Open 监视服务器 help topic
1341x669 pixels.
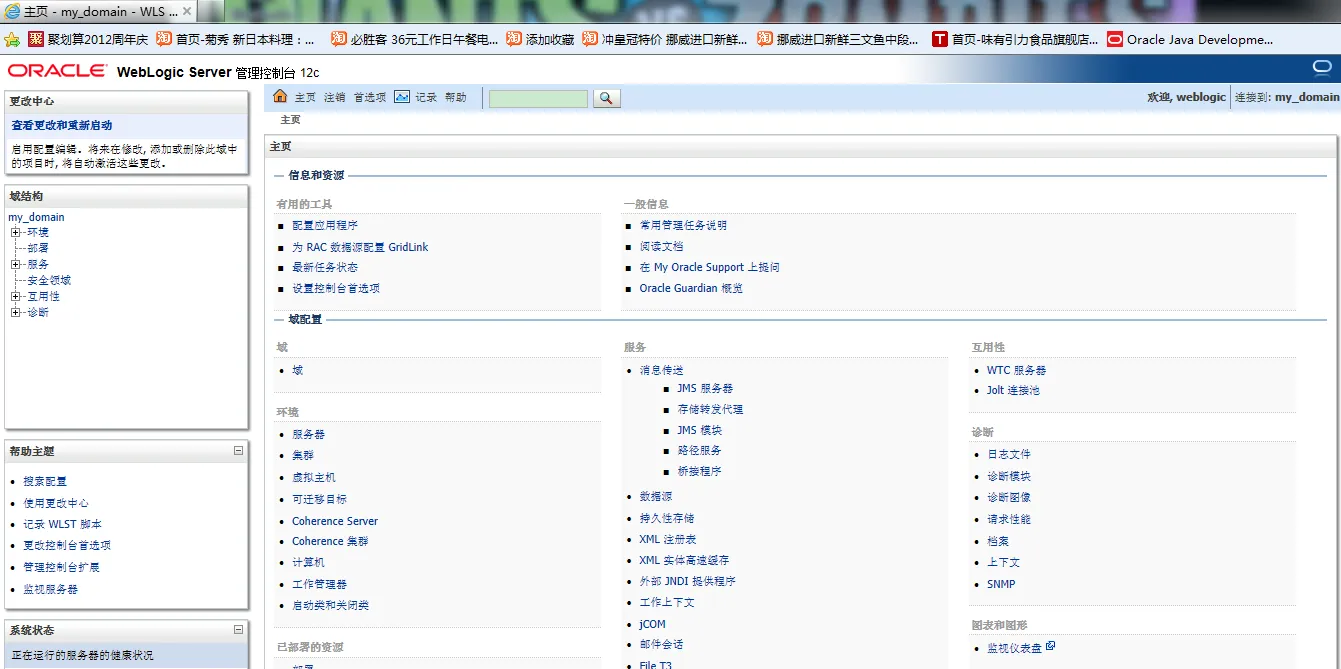point(51,590)
